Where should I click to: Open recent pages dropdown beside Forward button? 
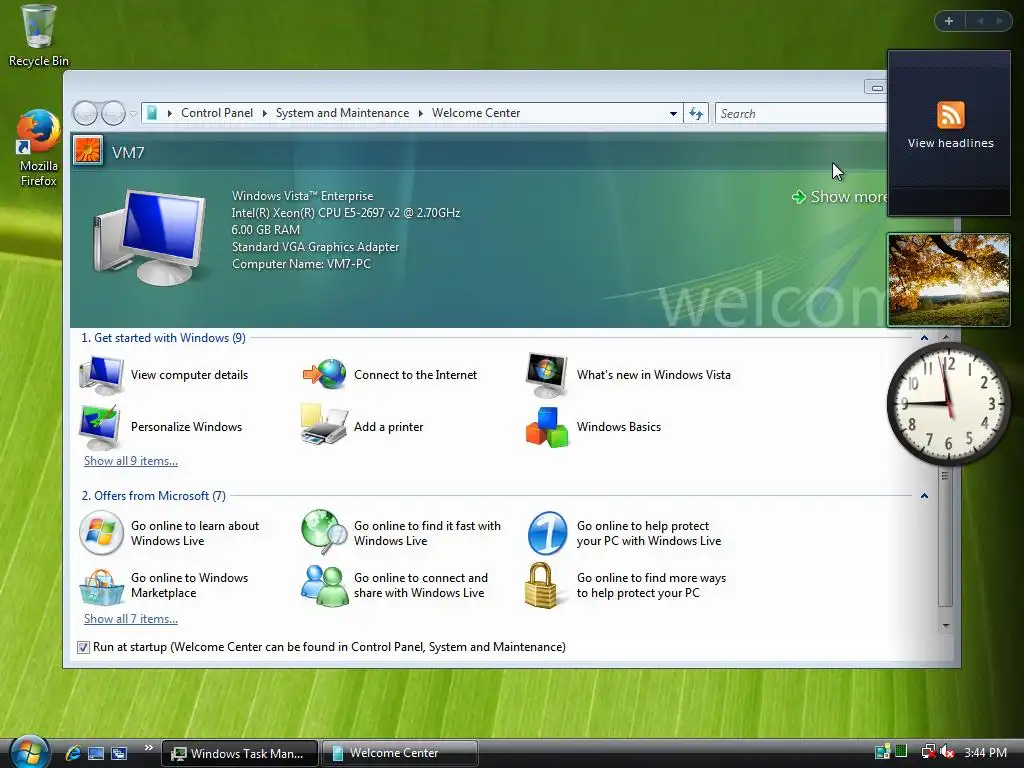pos(133,114)
